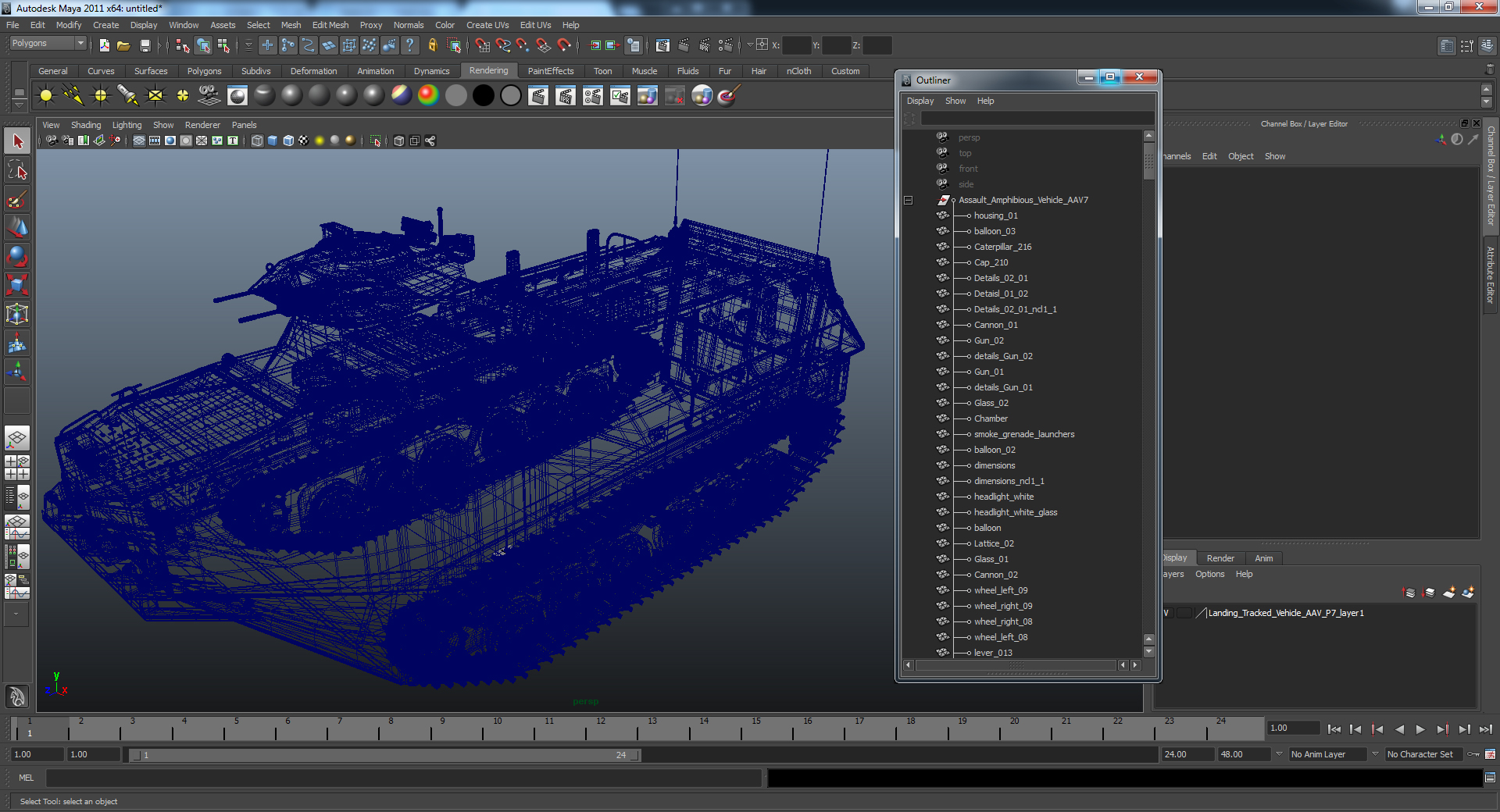
Task: Toggle display type box of the layer
Action: point(1184,613)
